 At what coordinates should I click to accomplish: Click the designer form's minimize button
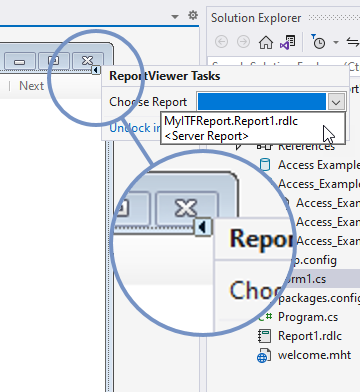19,62
